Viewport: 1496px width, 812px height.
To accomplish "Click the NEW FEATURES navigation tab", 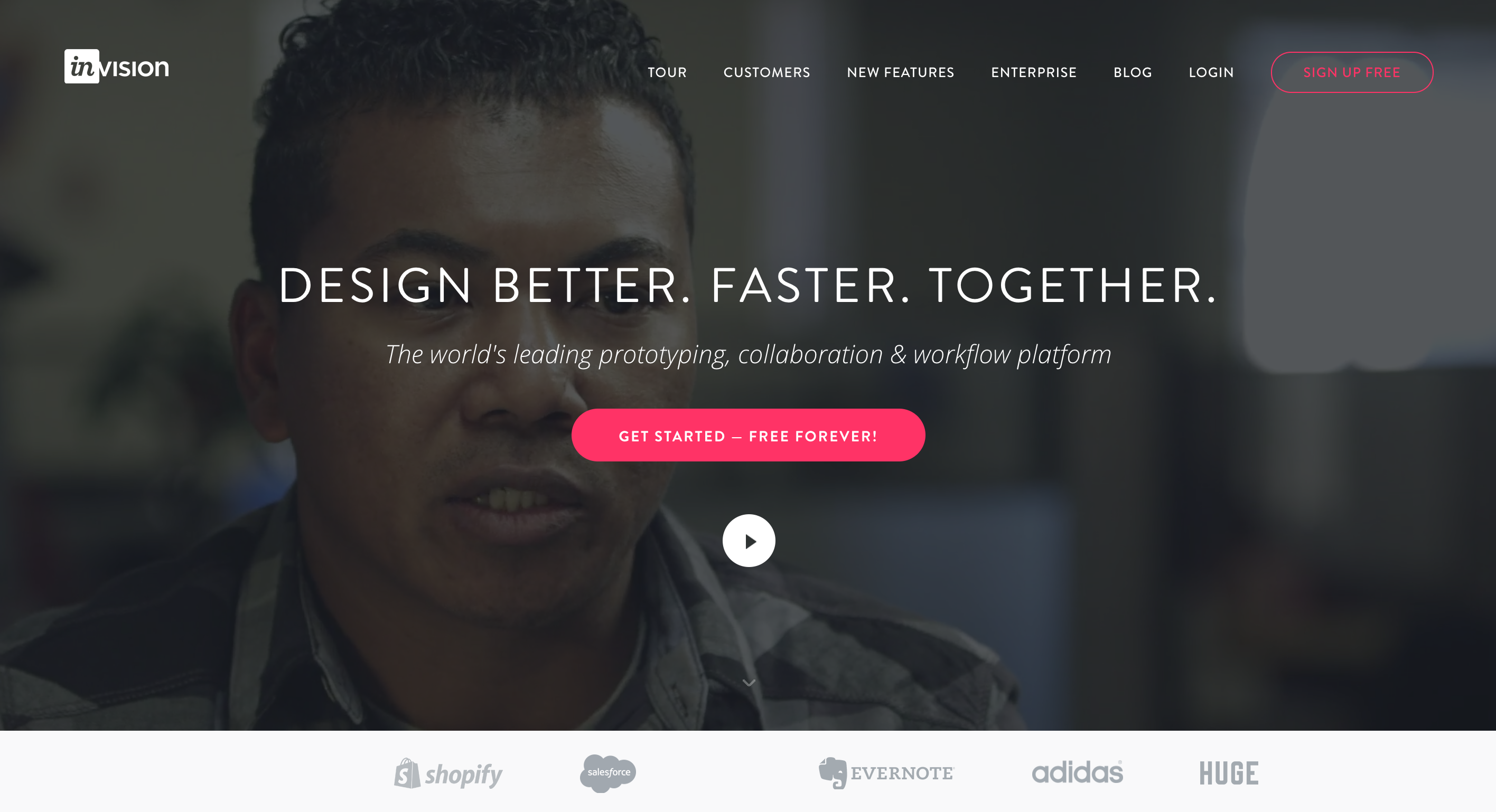I will (899, 72).
